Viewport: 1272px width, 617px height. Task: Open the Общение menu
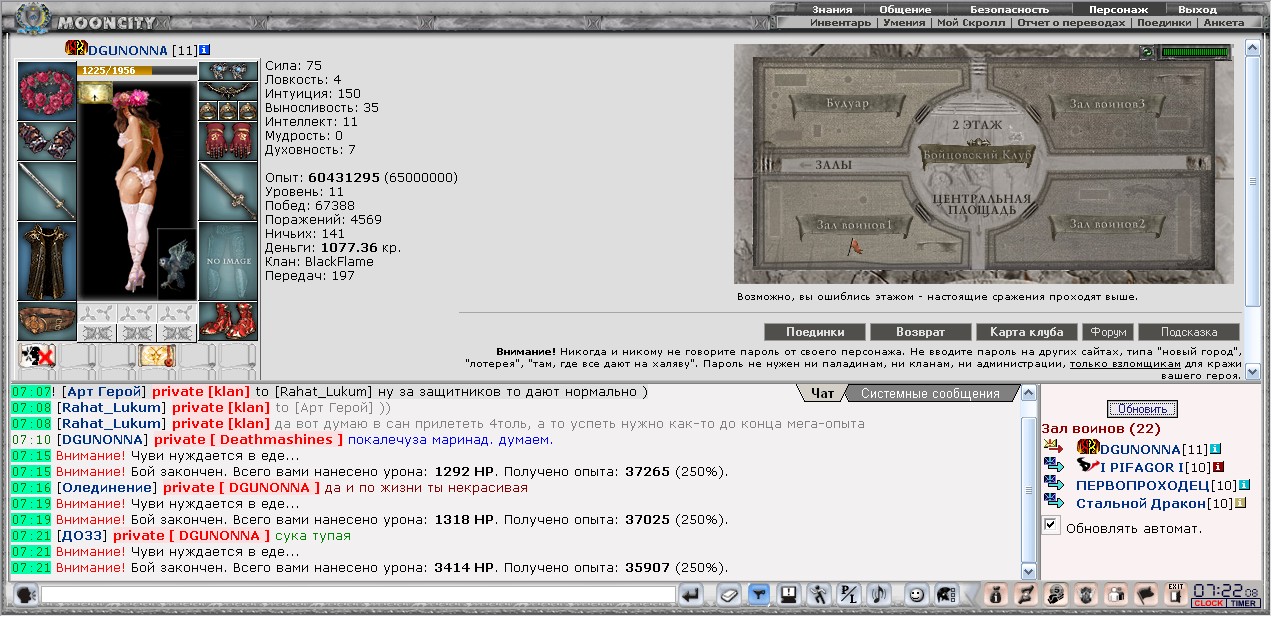tap(905, 9)
